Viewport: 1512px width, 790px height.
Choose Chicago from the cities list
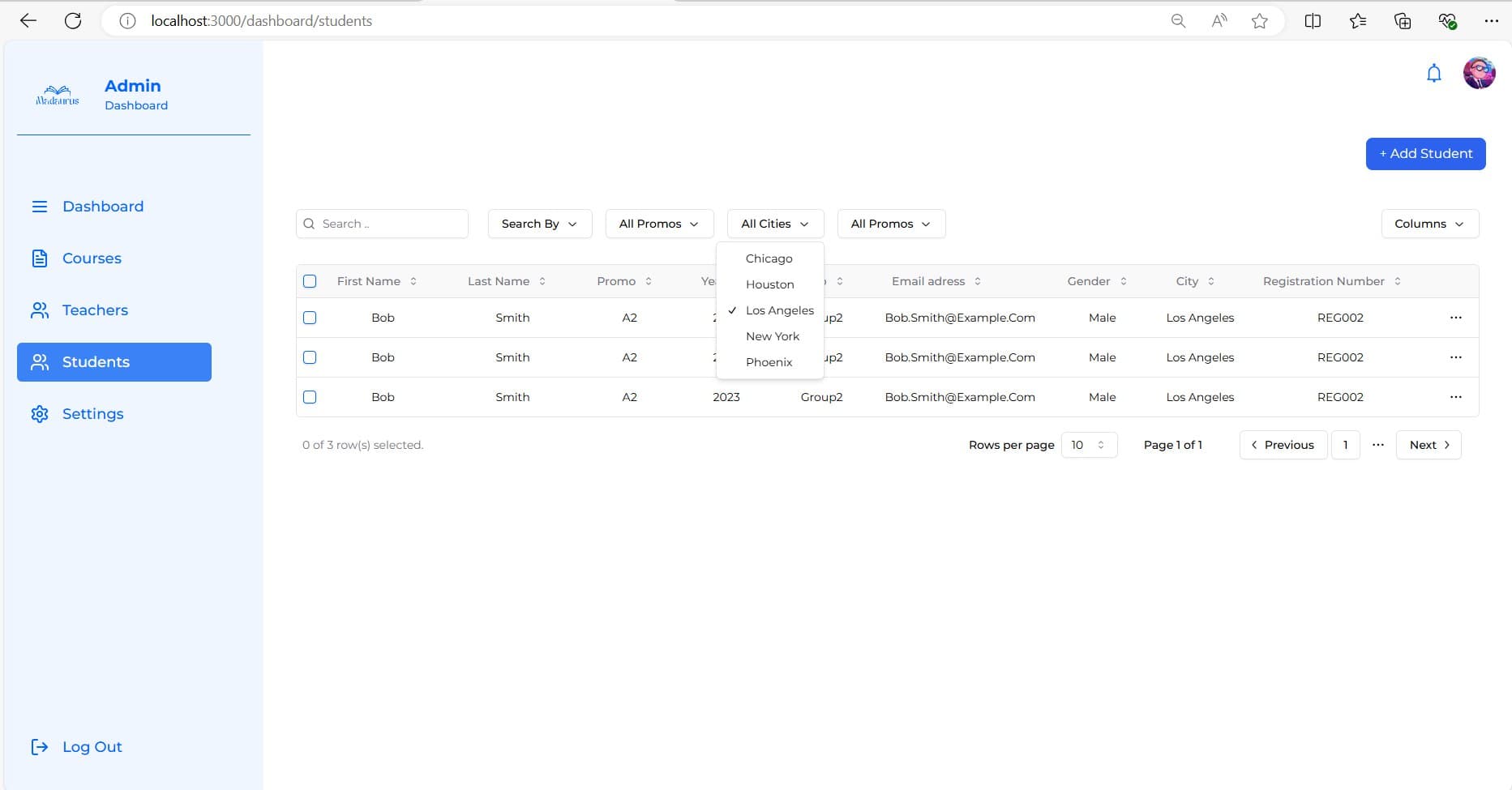coord(769,258)
